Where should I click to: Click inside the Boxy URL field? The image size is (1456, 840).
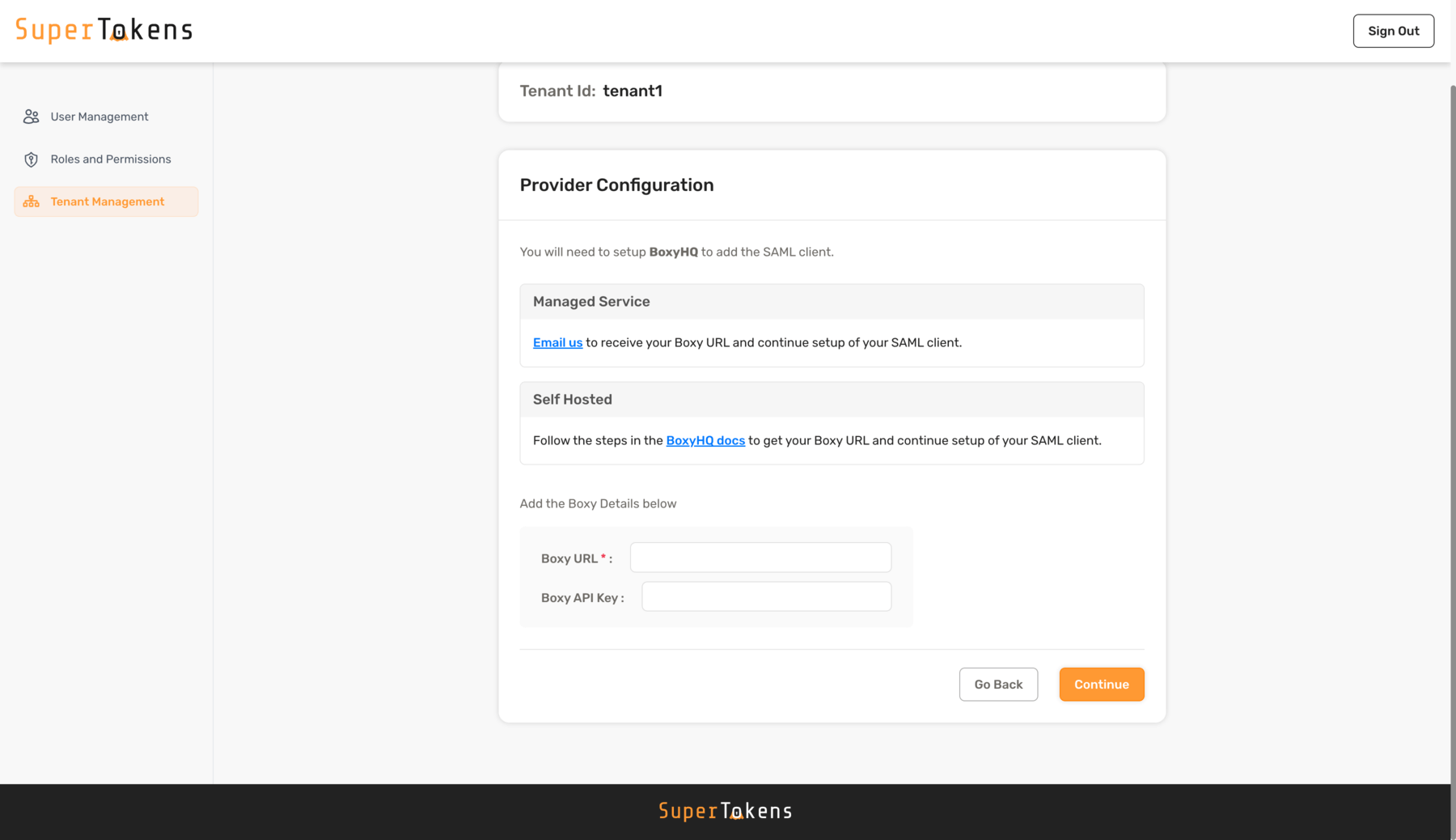click(760, 557)
